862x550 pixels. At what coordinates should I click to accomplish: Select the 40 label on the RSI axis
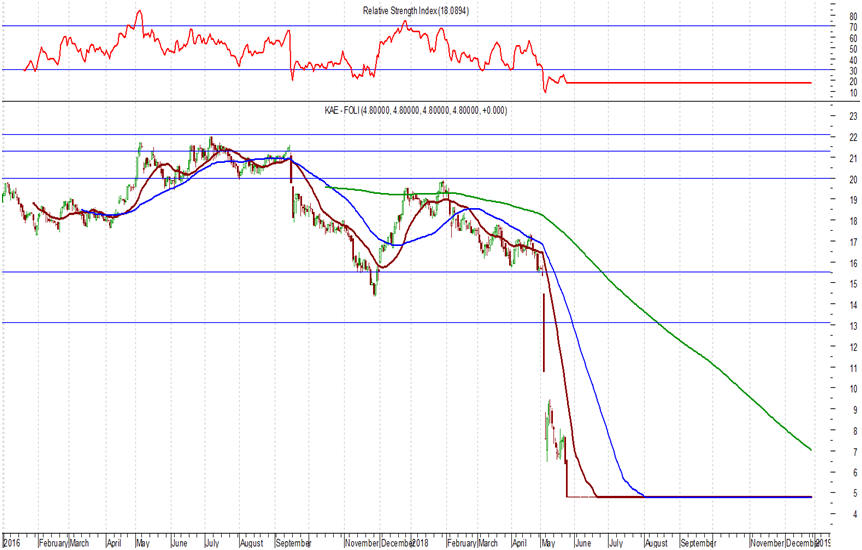(x=853, y=60)
